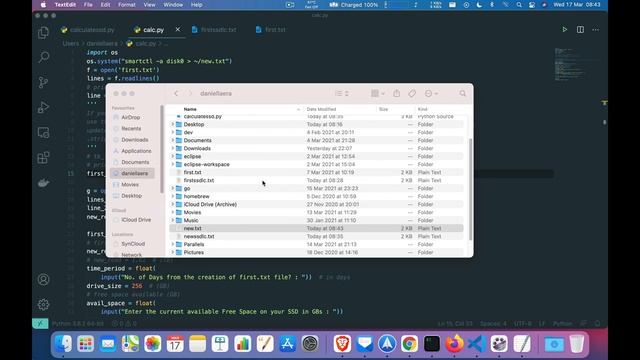The image size is (640, 360).
Task: Open Visual Studio Code from the Dock
Action: coord(477,344)
